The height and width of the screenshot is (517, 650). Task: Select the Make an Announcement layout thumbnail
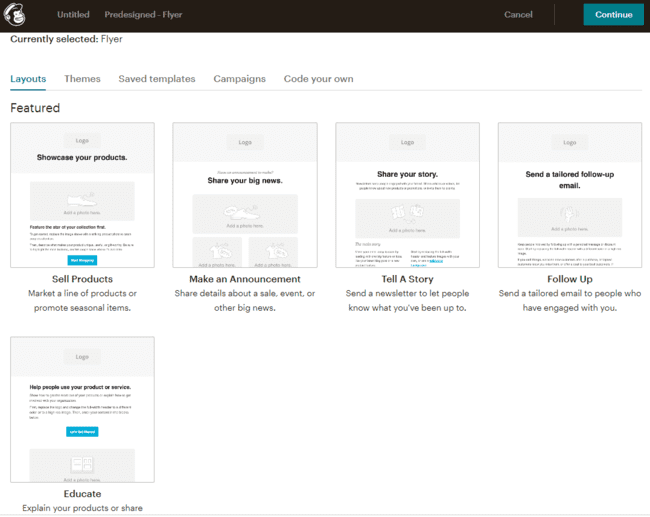(245, 195)
